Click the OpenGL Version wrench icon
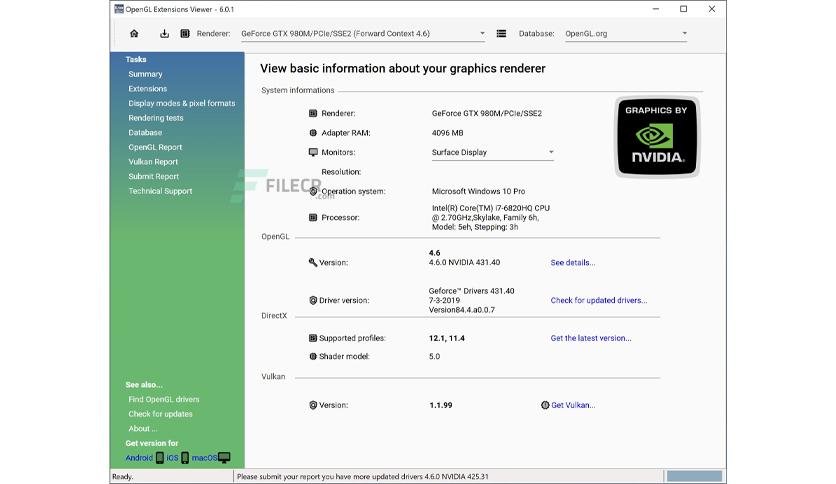The image size is (836, 484). [x=312, y=262]
